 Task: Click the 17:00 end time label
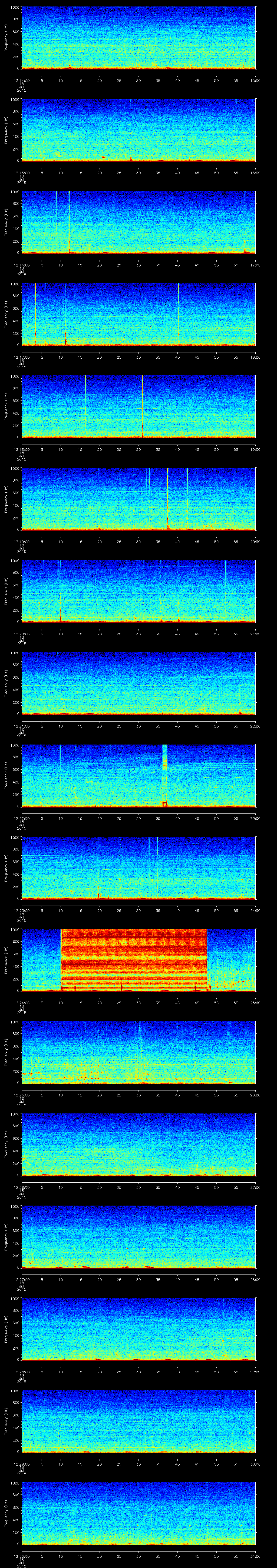(x=256, y=265)
